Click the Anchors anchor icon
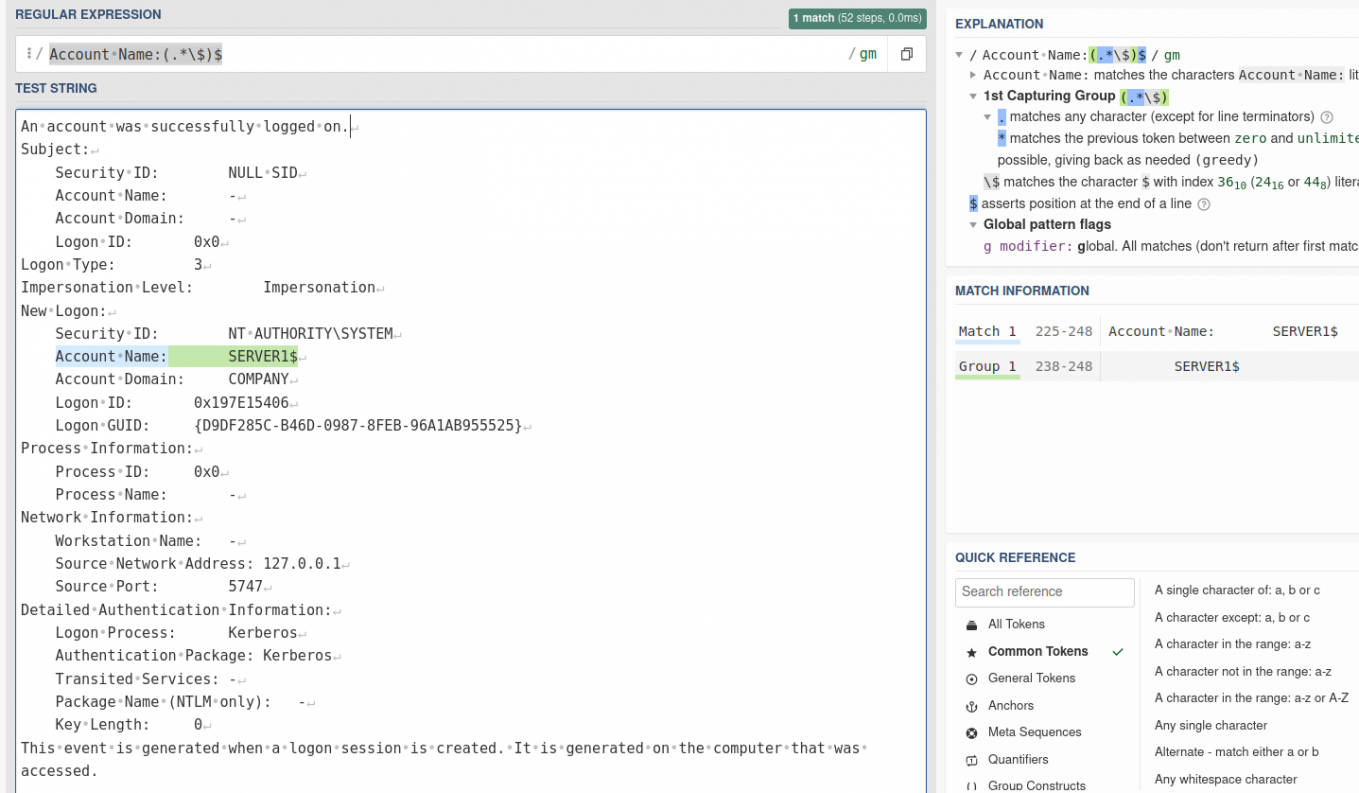The width and height of the screenshot is (1359, 793). (x=971, y=706)
